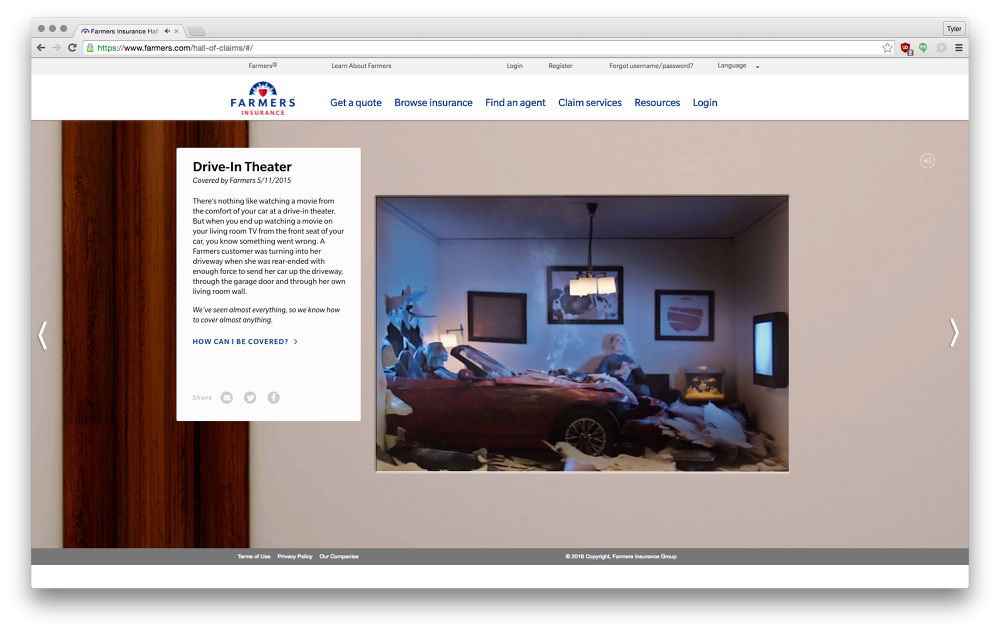
Task: Click the Facebook share icon
Action: point(273,397)
